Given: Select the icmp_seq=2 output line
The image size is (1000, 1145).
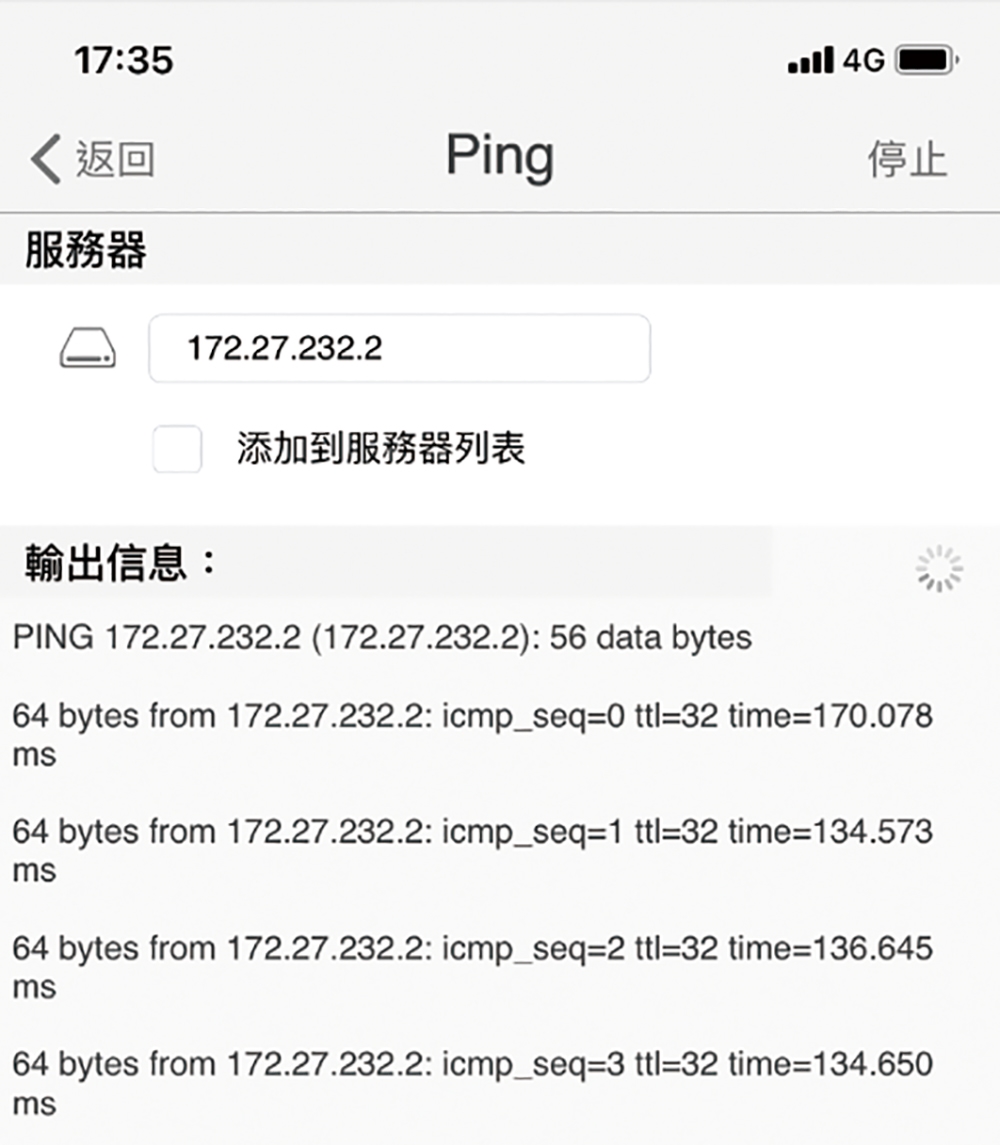Looking at the screenshot, I should (x=473, y=968).
